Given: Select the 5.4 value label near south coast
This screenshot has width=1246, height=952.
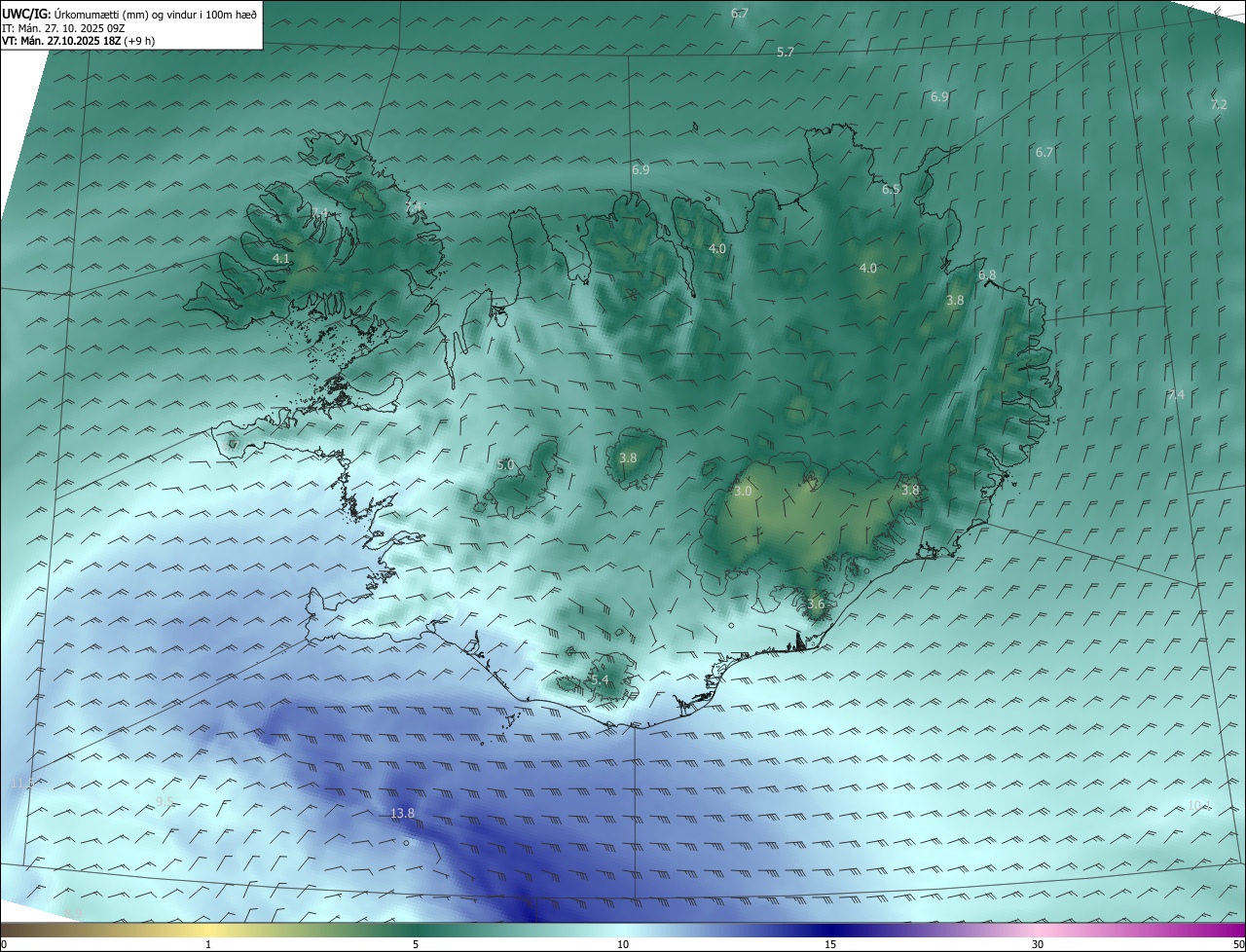Looking at the screenshot, I should click(x=599, y=679).
